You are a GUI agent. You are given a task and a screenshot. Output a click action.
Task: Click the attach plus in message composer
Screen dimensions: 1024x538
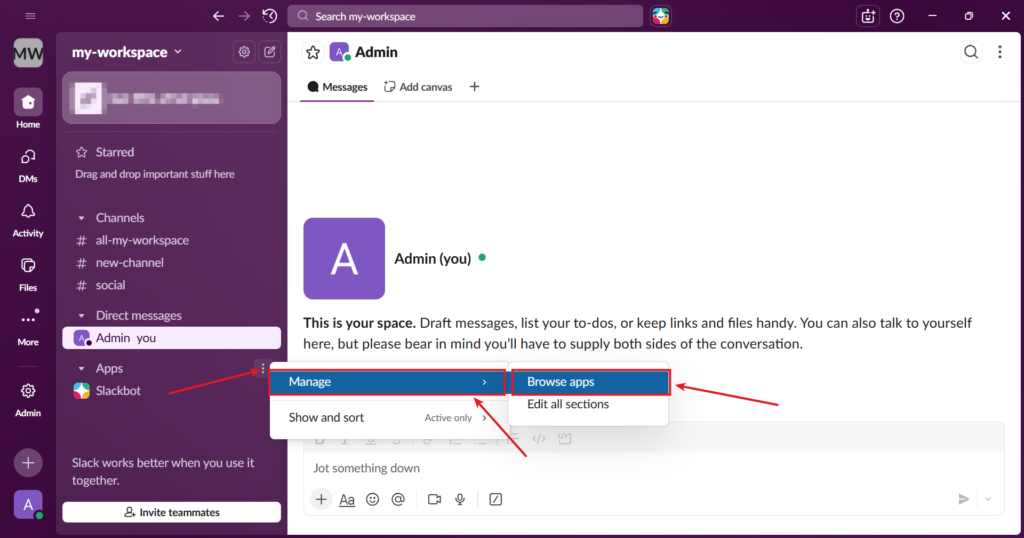coord(321,499)
